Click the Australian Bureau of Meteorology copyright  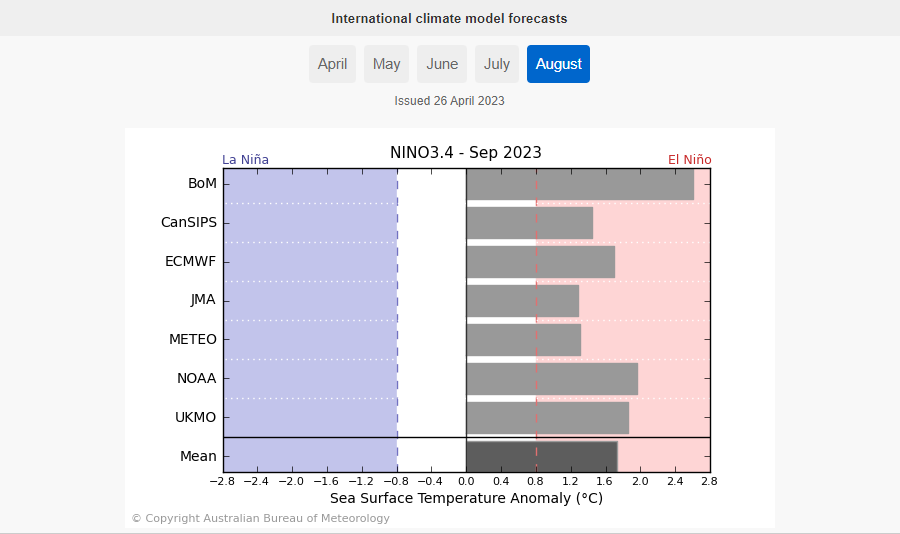pos(261,518)
